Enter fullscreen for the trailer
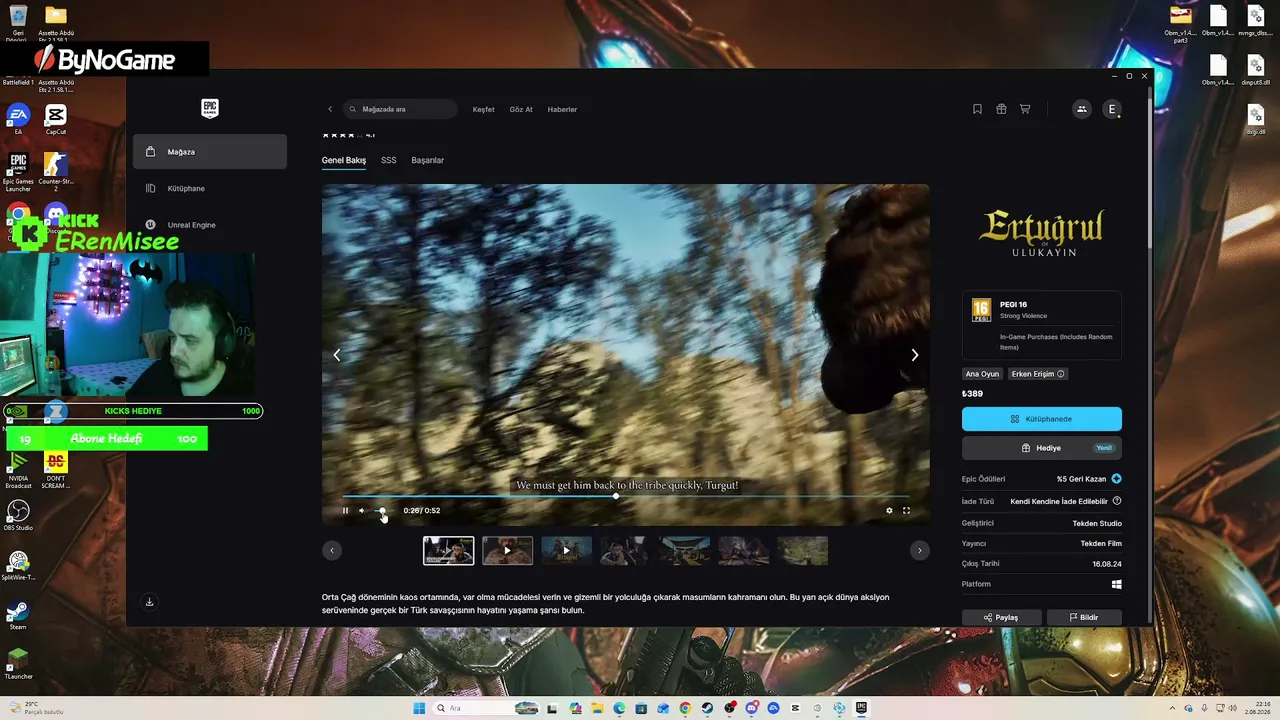Screen dimensions: 1280x720 tap(907, 511)
